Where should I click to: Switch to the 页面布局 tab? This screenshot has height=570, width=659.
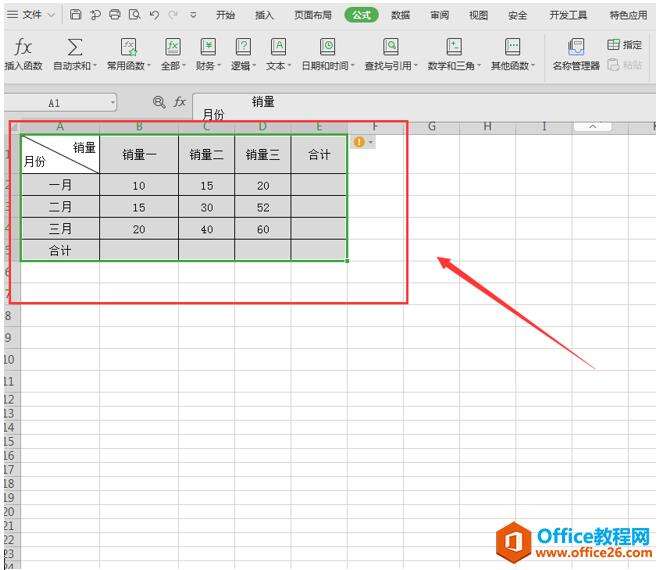coord(313,15)
